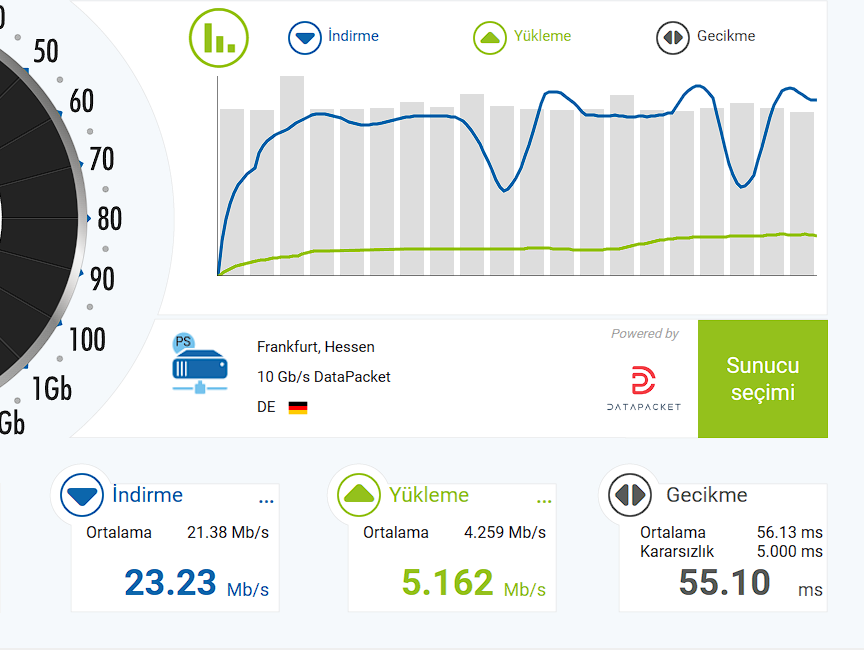Click the green bar chart icon
Screen dimensions: 864x650
pos(219,38)
